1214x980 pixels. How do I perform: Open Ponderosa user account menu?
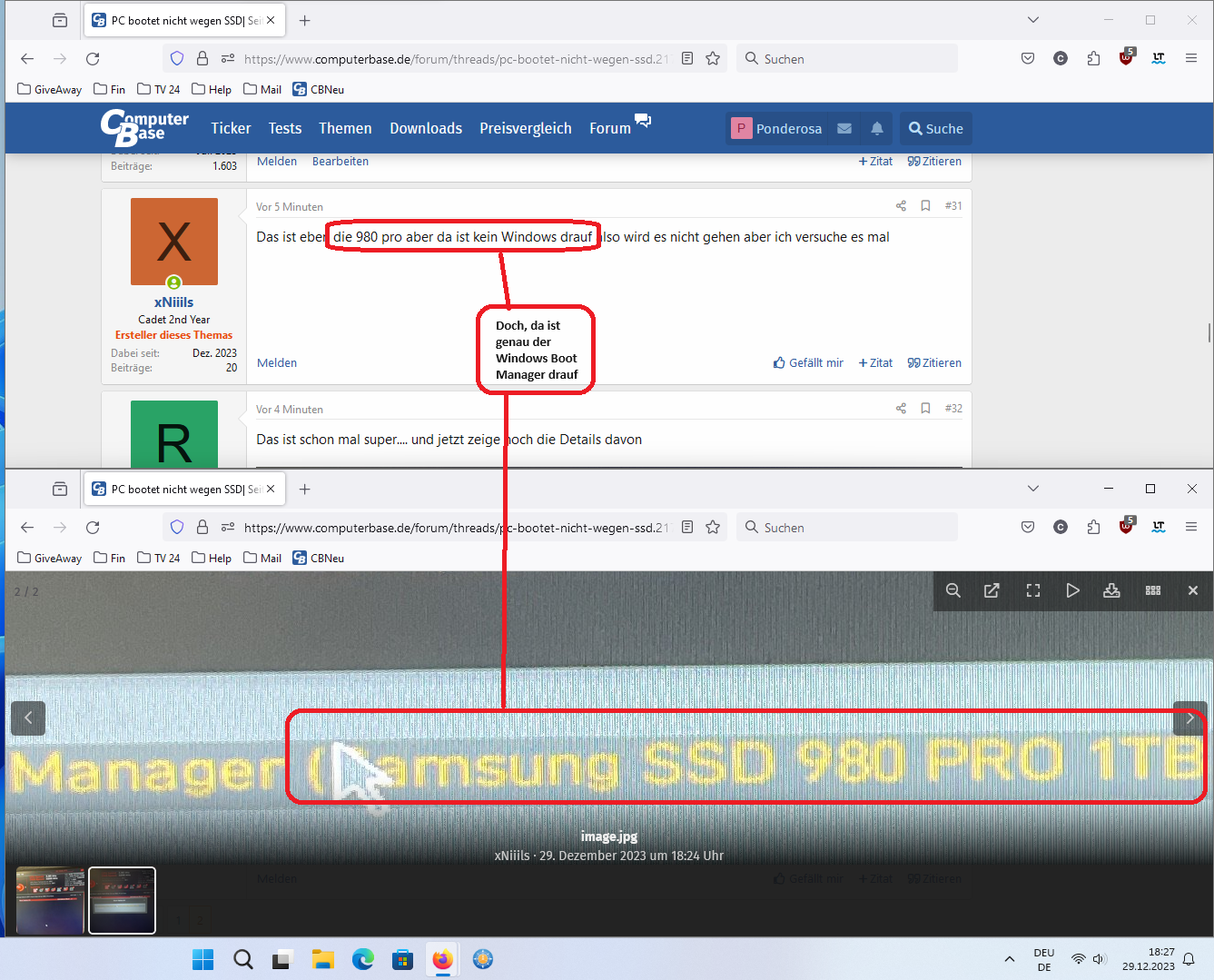[777, 129]
